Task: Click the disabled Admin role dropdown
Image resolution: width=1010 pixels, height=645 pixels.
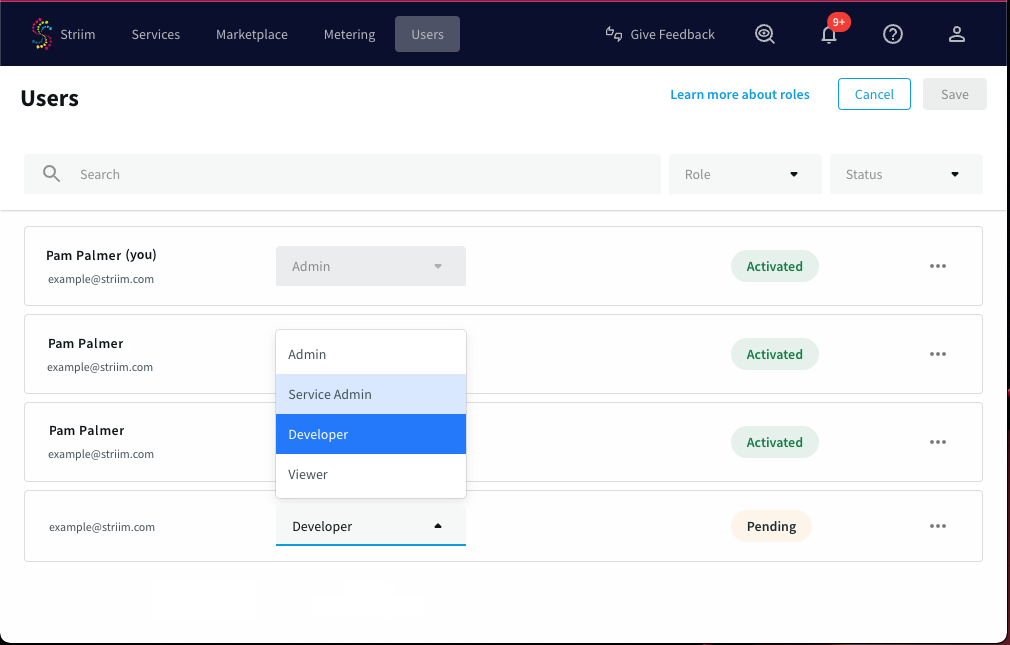Action: [371, 266]
